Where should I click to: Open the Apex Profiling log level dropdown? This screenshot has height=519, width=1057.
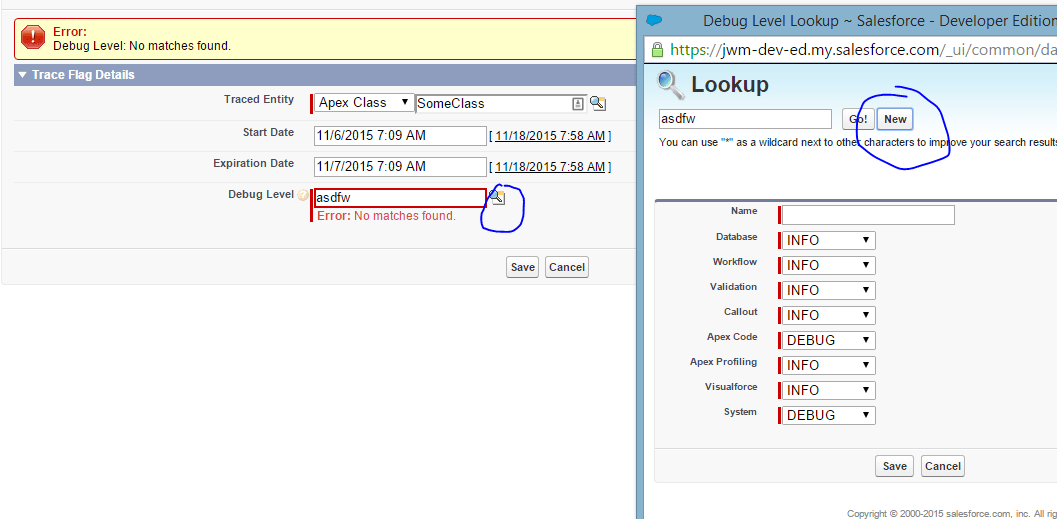[x=828, y=365]
